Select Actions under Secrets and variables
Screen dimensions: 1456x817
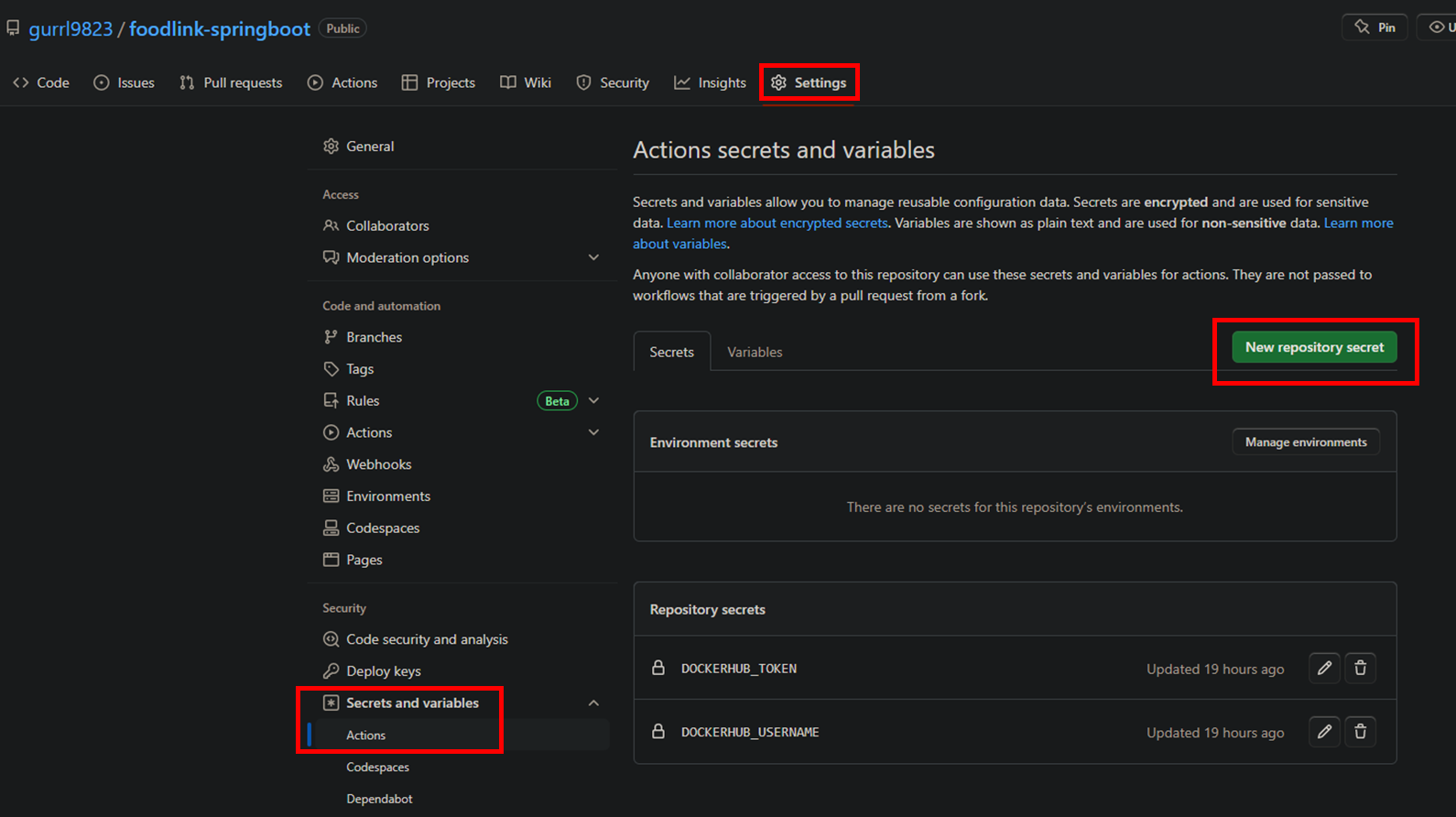point(366,735)
